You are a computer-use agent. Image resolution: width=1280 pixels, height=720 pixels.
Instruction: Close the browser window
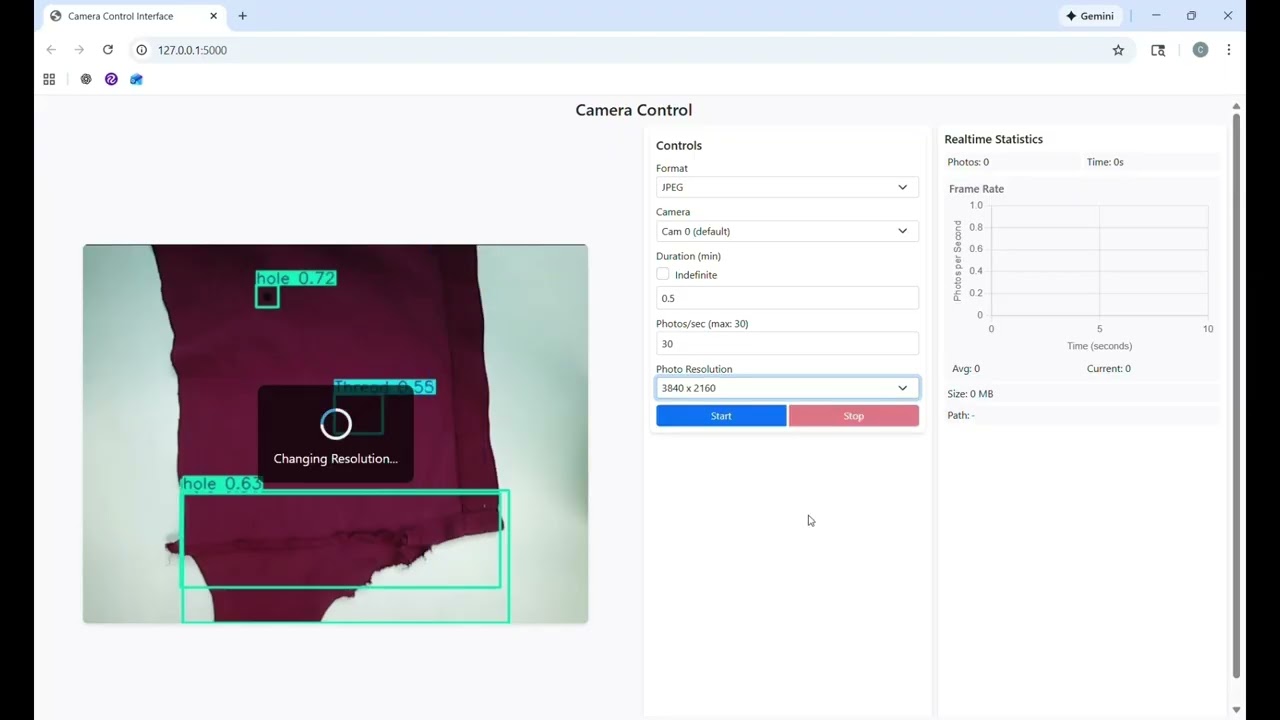pyautogui.click(x=1227, y=16)
